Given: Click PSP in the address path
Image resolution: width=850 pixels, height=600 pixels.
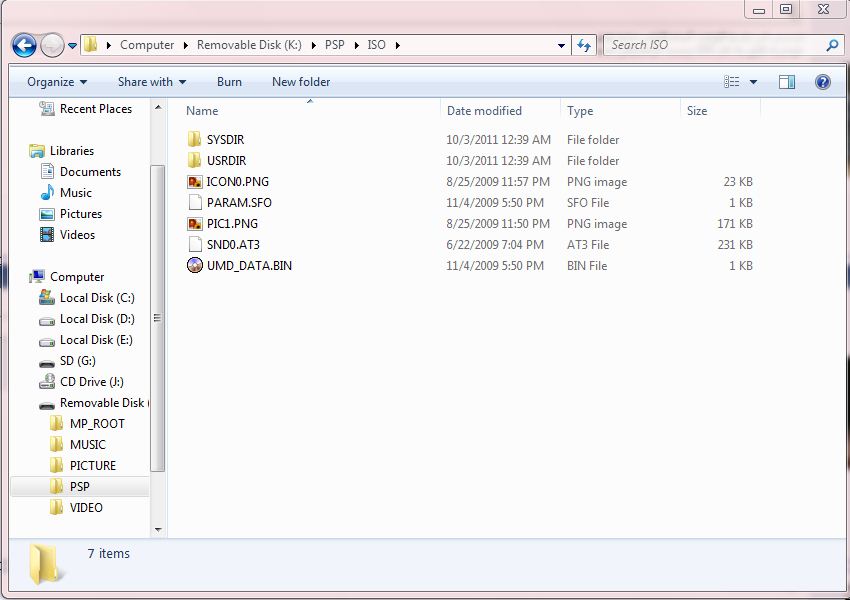Looking at the screenshot, I should 334,45.
